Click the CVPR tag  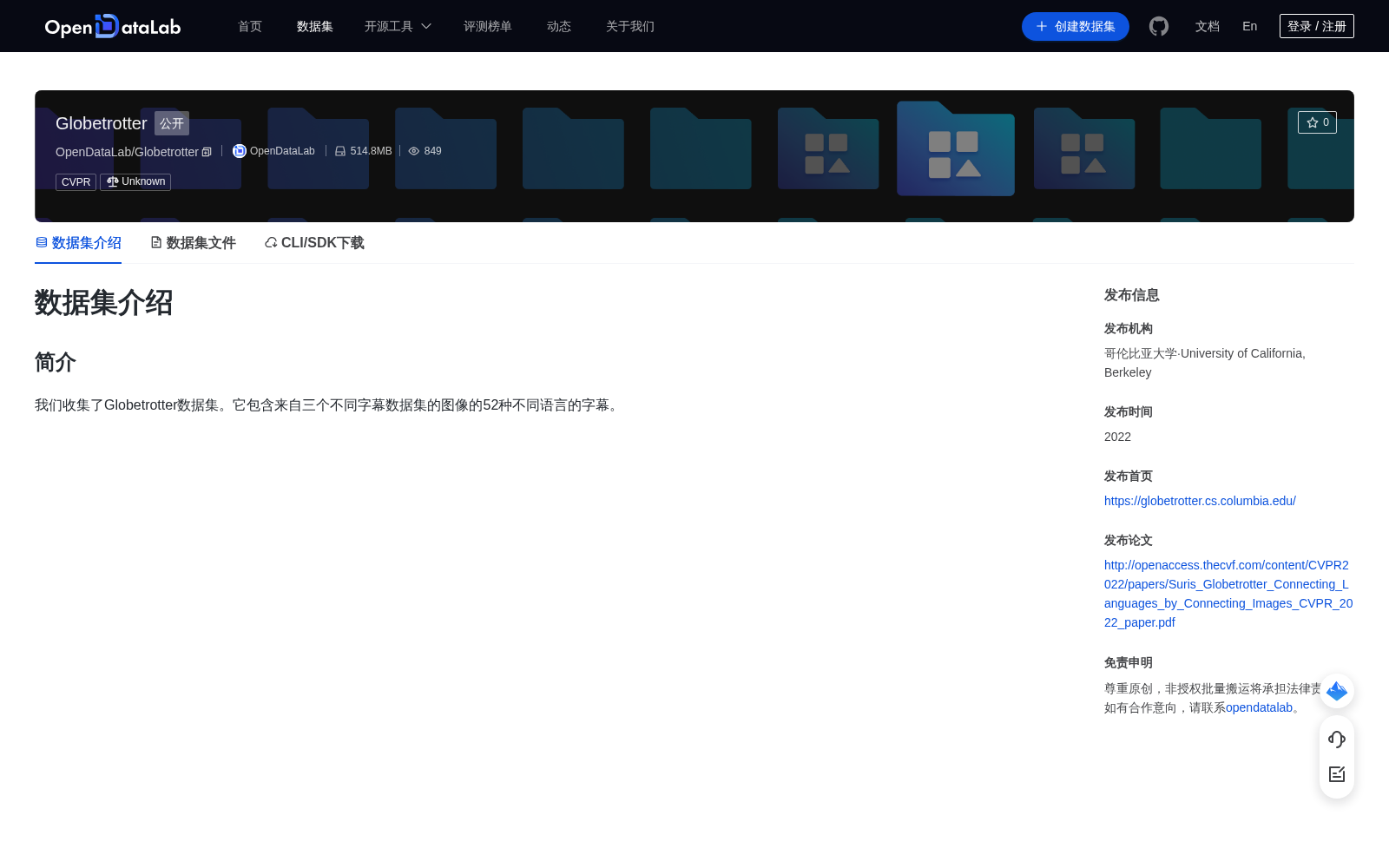click(x=76, y=182)
